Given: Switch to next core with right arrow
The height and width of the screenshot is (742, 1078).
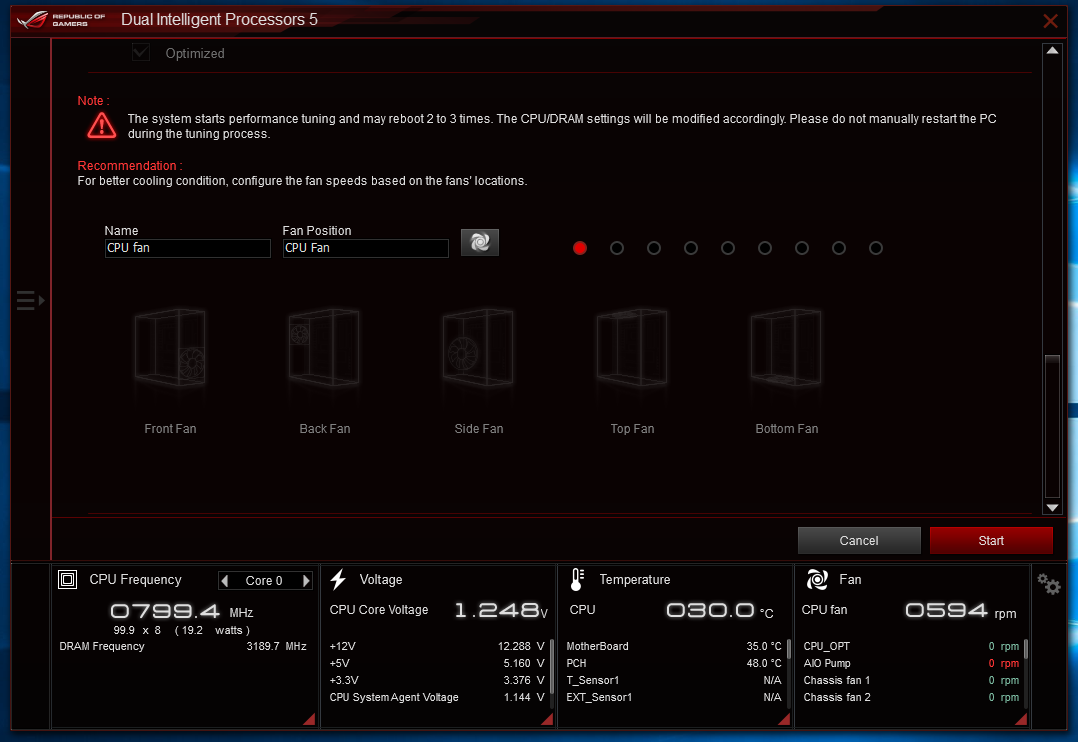Looking at the screenshot, I should point(306,581).
